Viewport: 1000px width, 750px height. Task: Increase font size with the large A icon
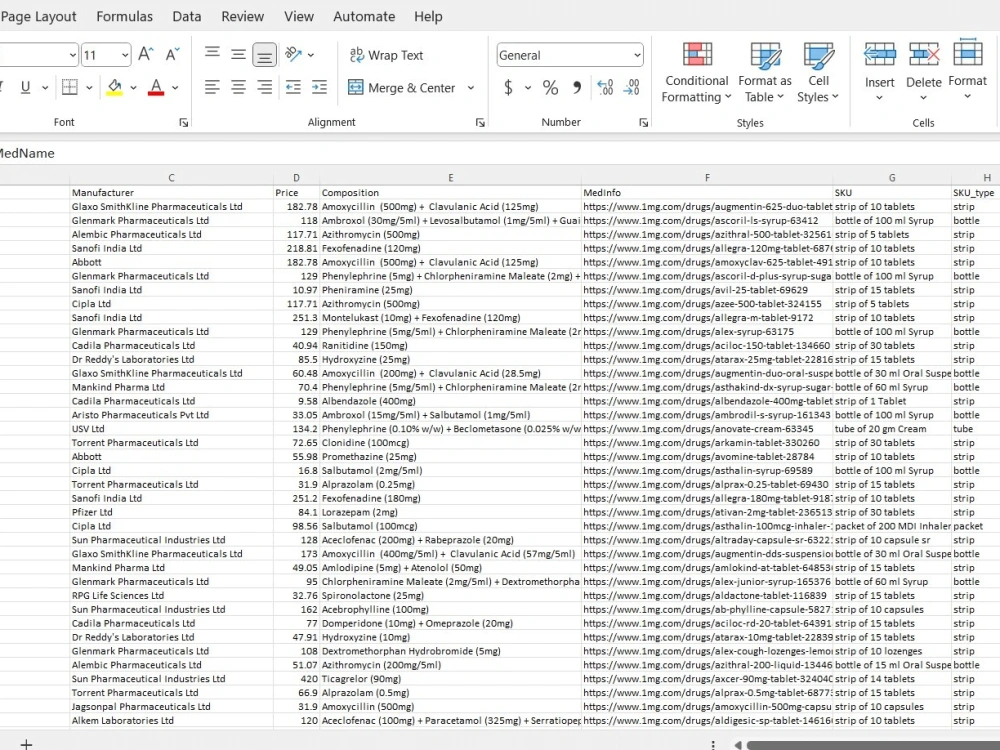pyautogui.click(x=145, y=54)
